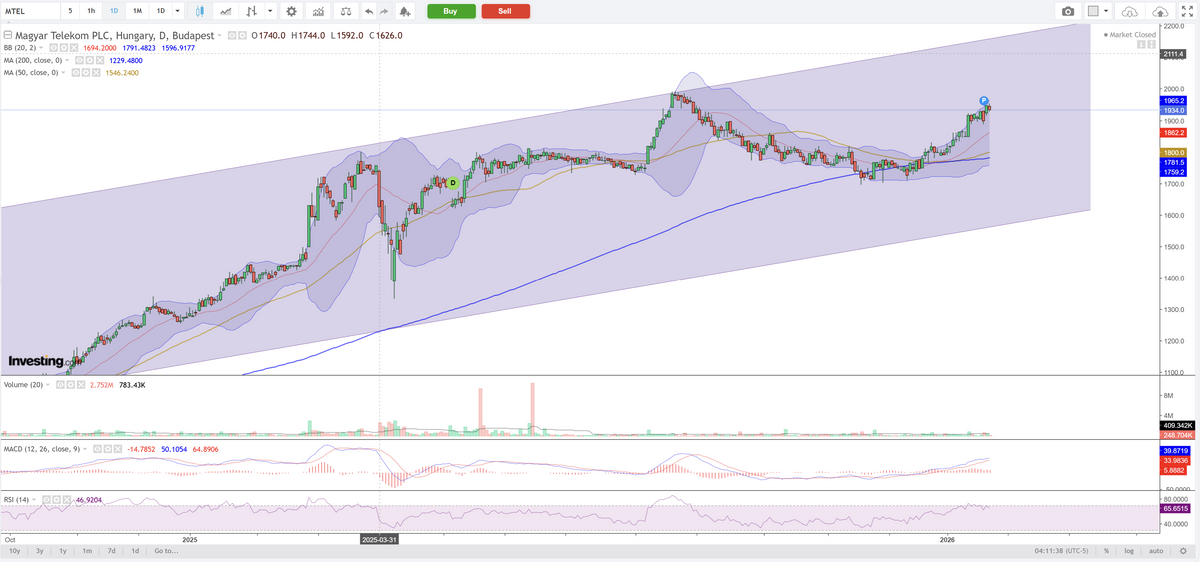Toggle visibility of MA (200) indicator
This screenshot has width=1200, height=562.
[x=80, y=60]
